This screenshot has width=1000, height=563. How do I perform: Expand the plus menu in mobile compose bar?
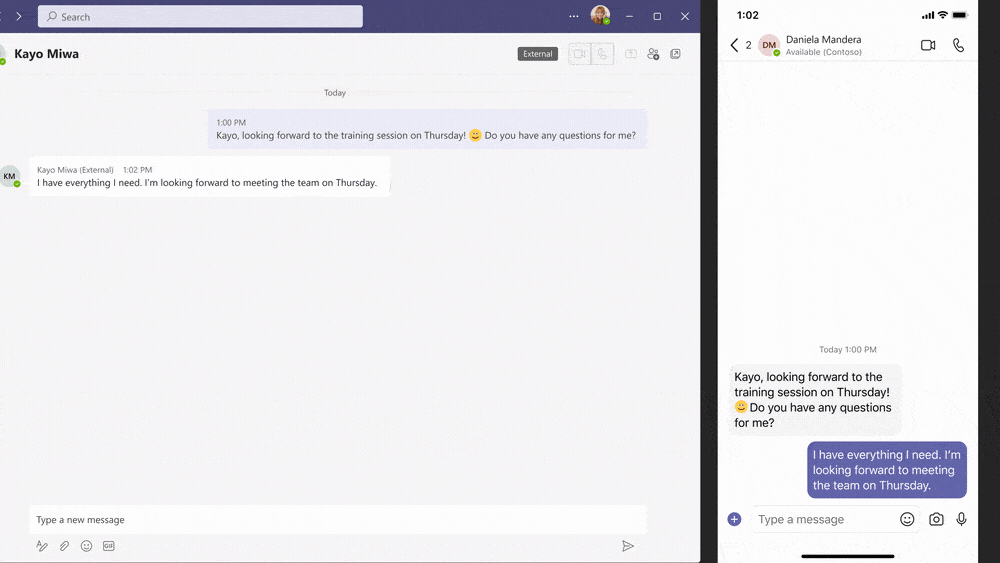[734, 519]
